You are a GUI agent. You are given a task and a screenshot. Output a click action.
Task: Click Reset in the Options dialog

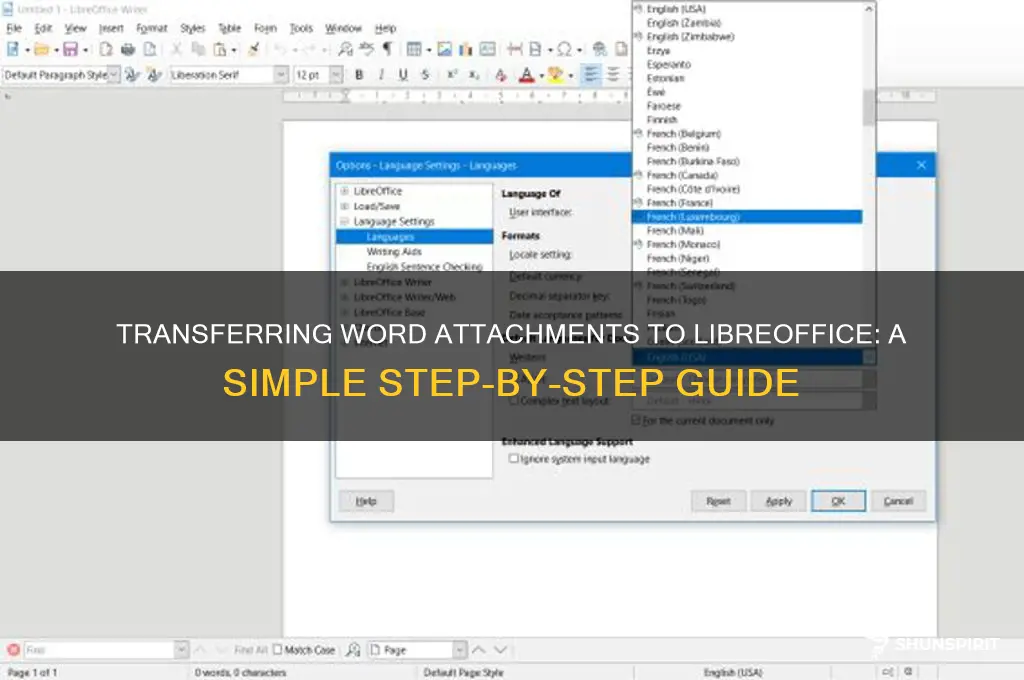click(718, 501)
